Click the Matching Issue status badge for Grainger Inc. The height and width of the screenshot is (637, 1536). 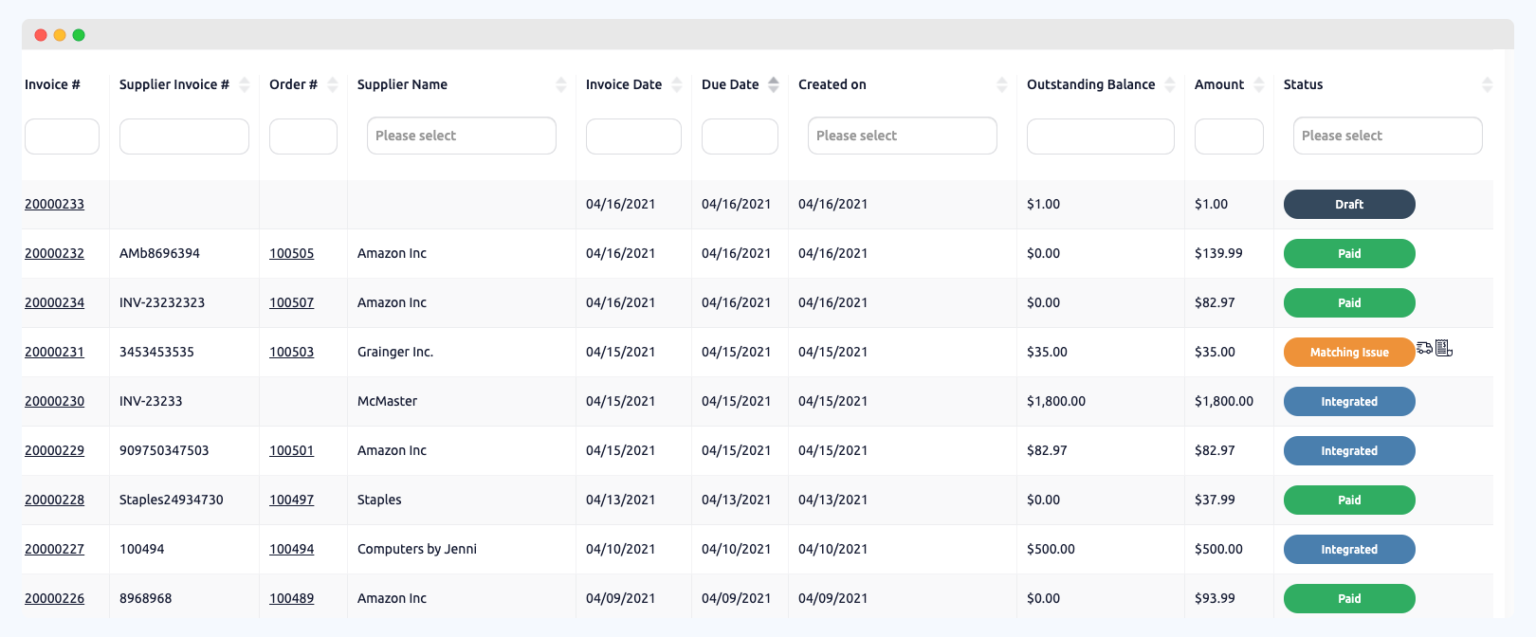[x=1349, y=351]
